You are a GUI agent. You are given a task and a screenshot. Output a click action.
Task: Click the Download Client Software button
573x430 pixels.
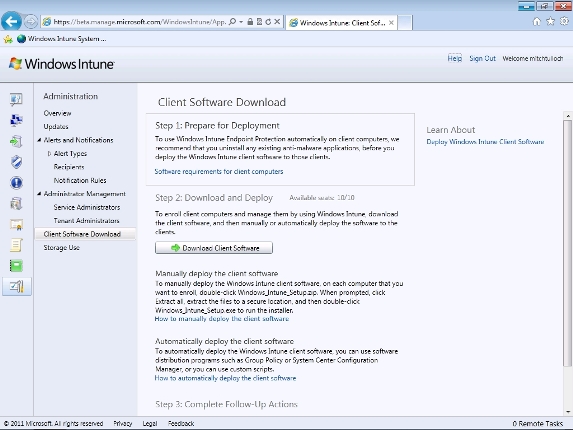214,248
